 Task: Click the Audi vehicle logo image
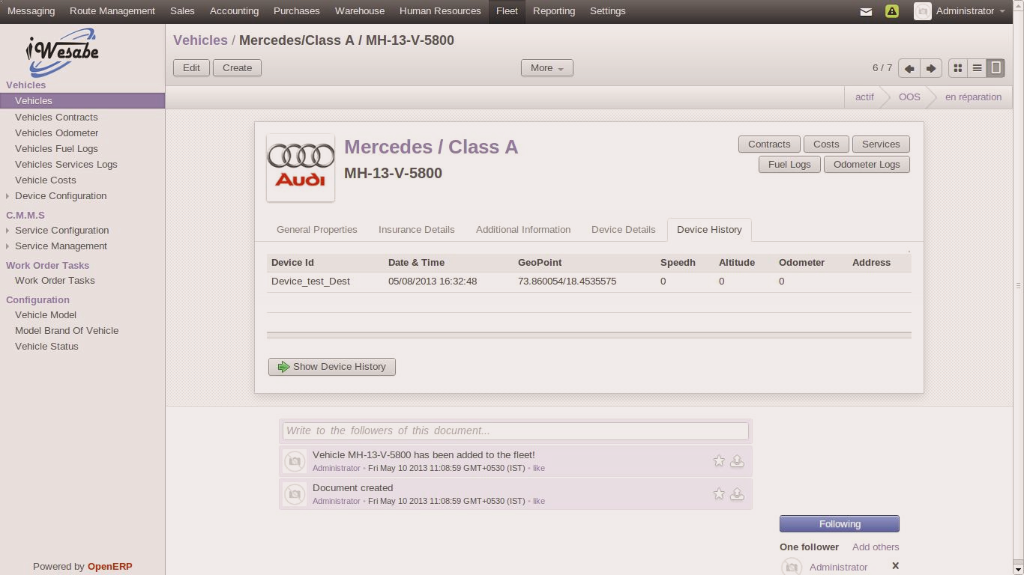(301, 167)
